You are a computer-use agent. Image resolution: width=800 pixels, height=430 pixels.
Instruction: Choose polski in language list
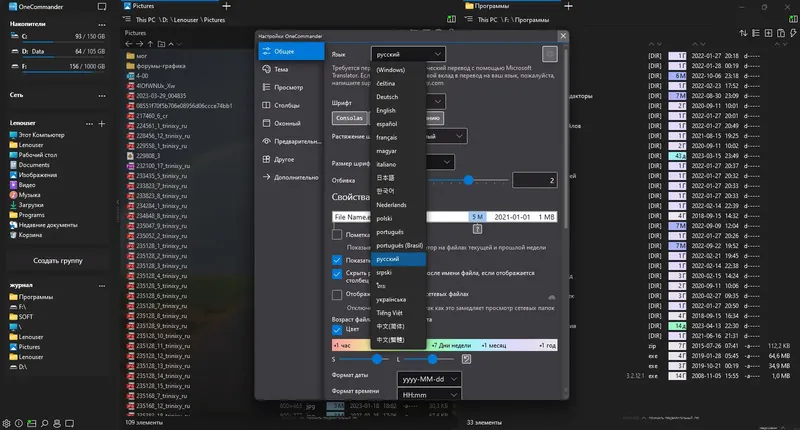tap(398, 218)
